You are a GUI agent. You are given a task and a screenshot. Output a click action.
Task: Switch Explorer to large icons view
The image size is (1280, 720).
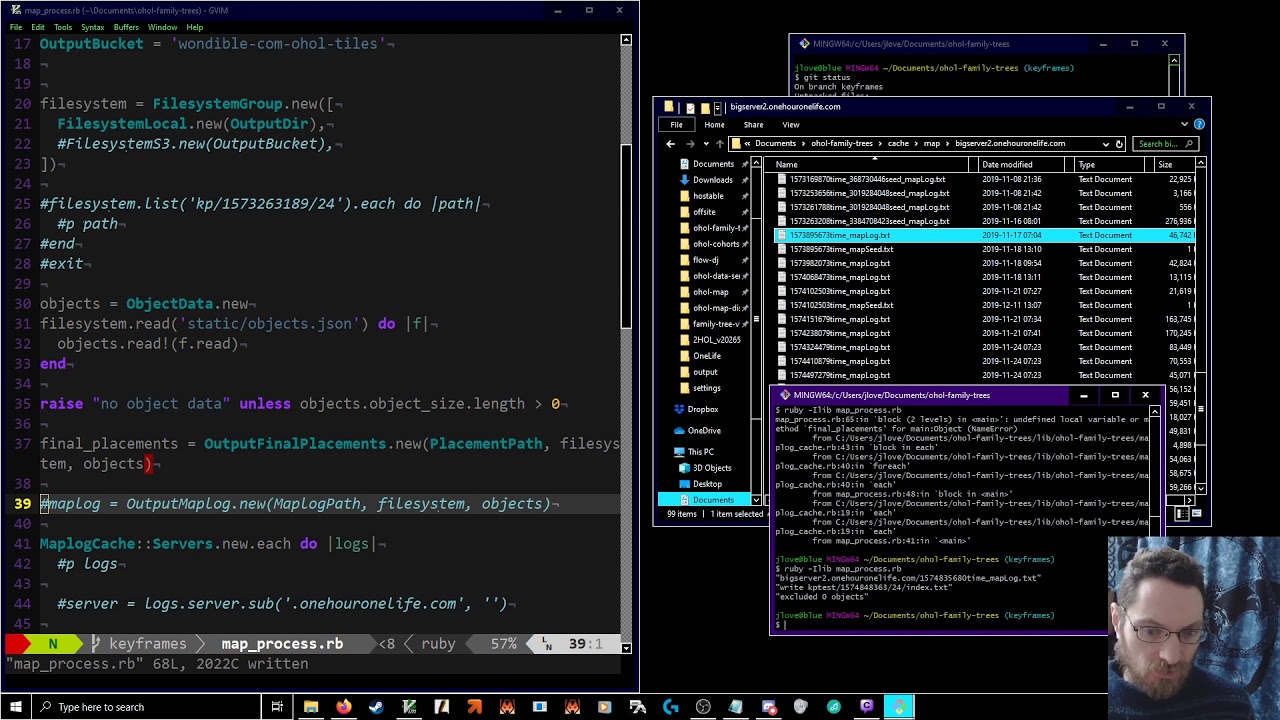click(x=1196, y=514)
